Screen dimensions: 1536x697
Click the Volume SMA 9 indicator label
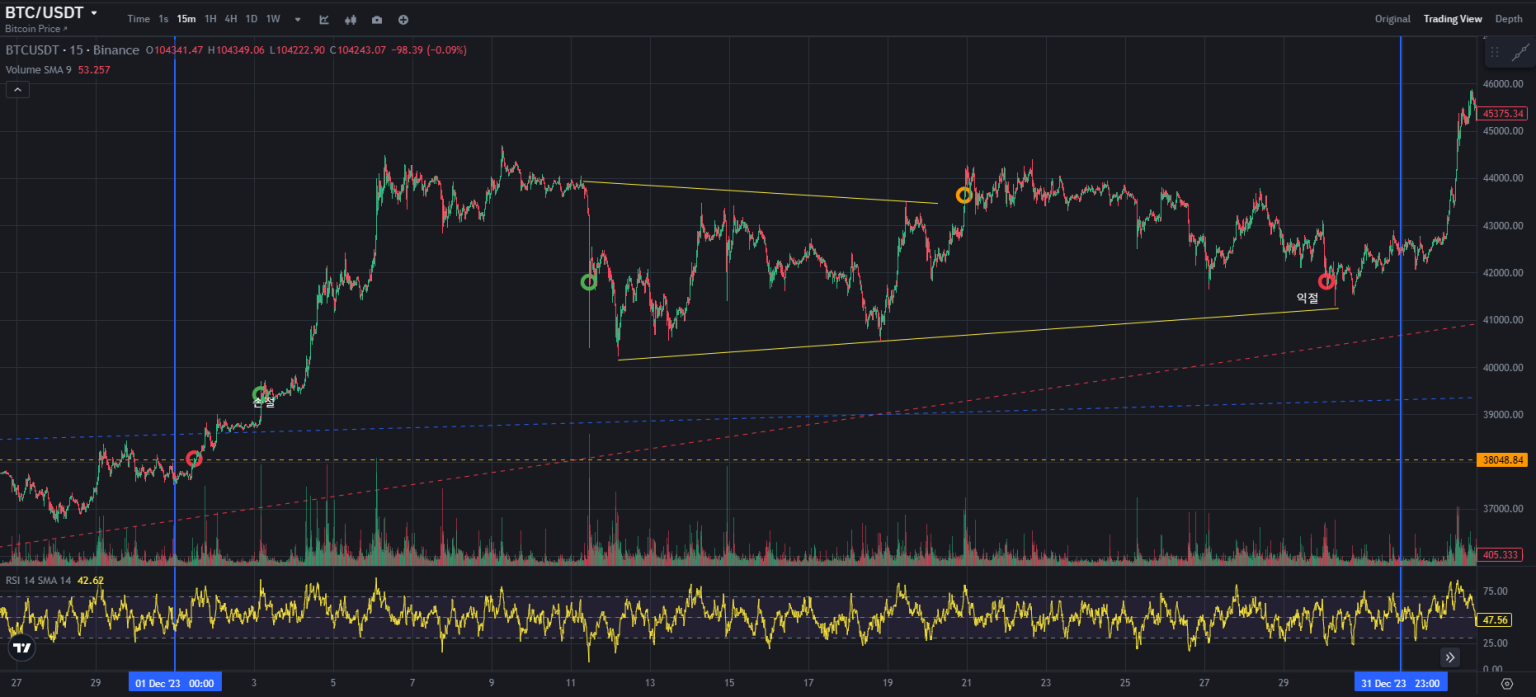click(38, 70)
